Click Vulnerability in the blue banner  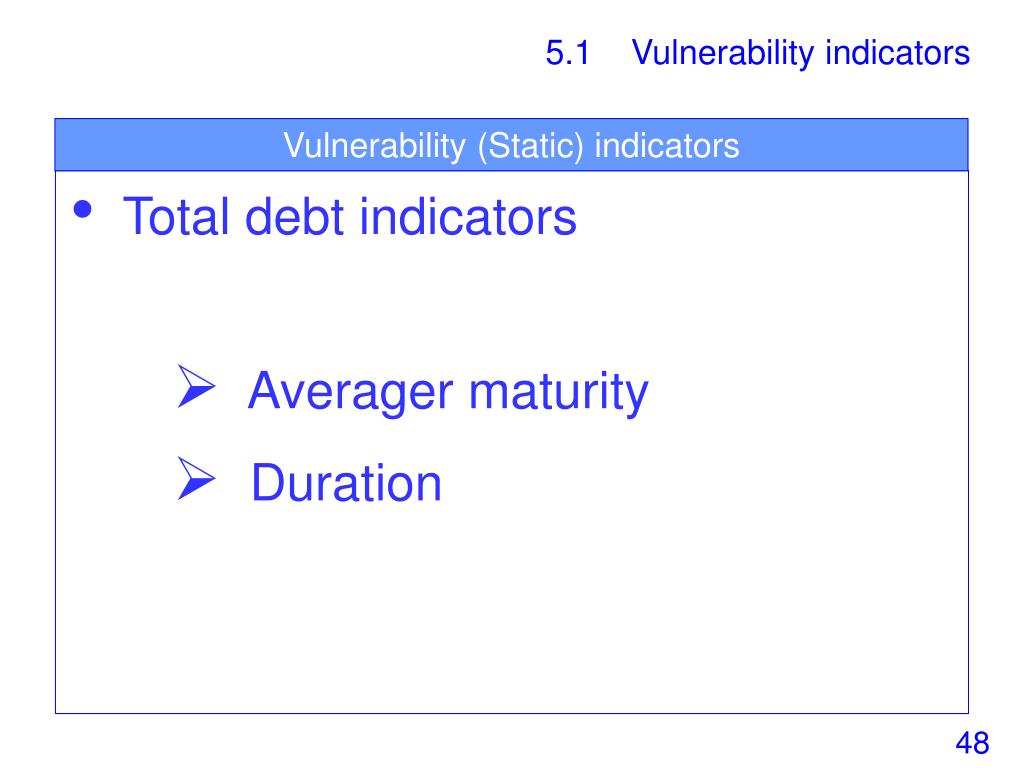point(374,146)
